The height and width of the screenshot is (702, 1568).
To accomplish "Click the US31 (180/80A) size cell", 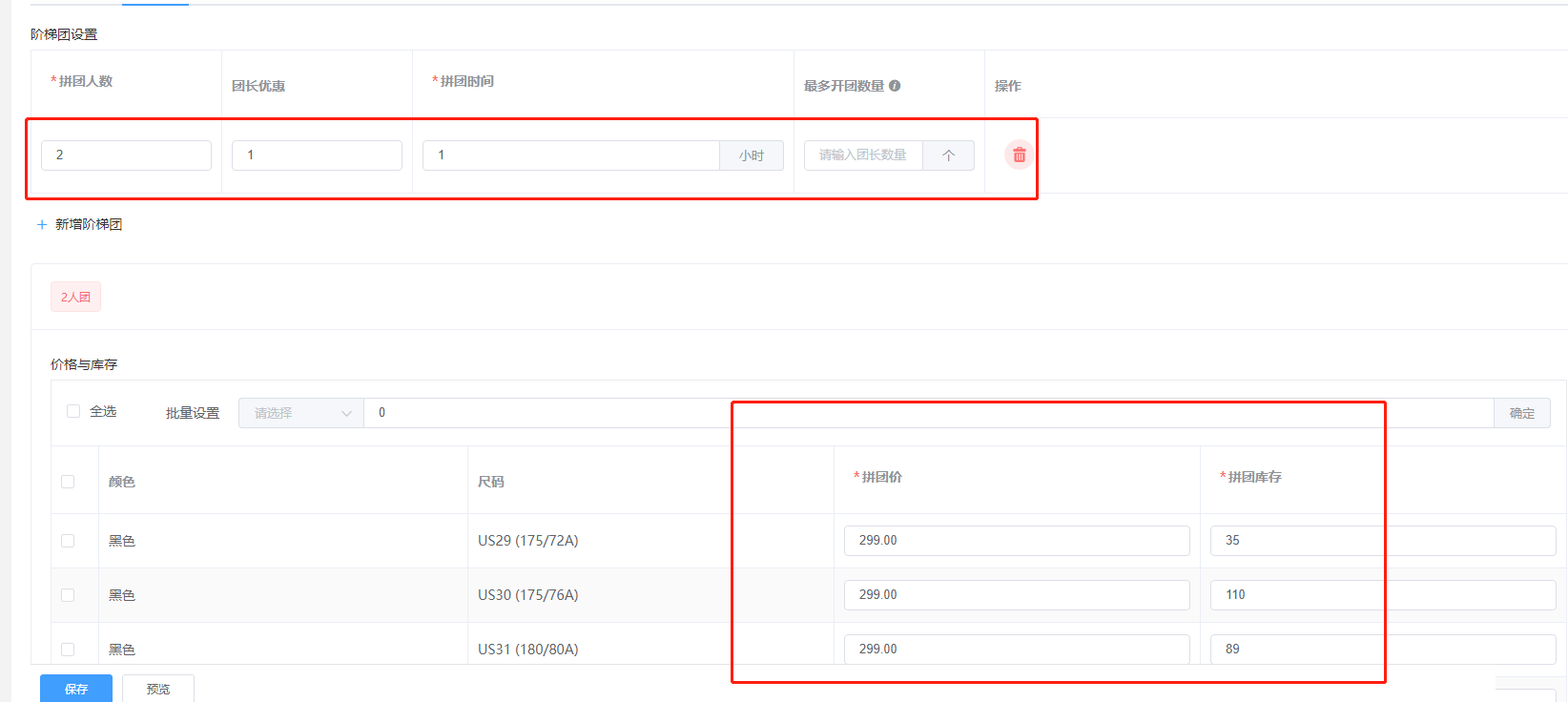I will [528, 650].
